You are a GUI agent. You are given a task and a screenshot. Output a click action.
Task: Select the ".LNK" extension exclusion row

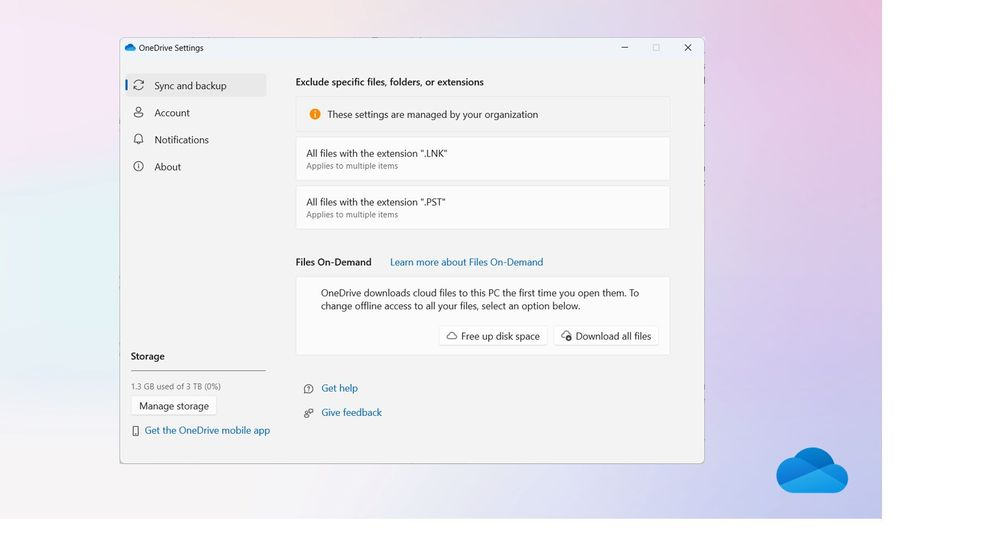point(482,158)
